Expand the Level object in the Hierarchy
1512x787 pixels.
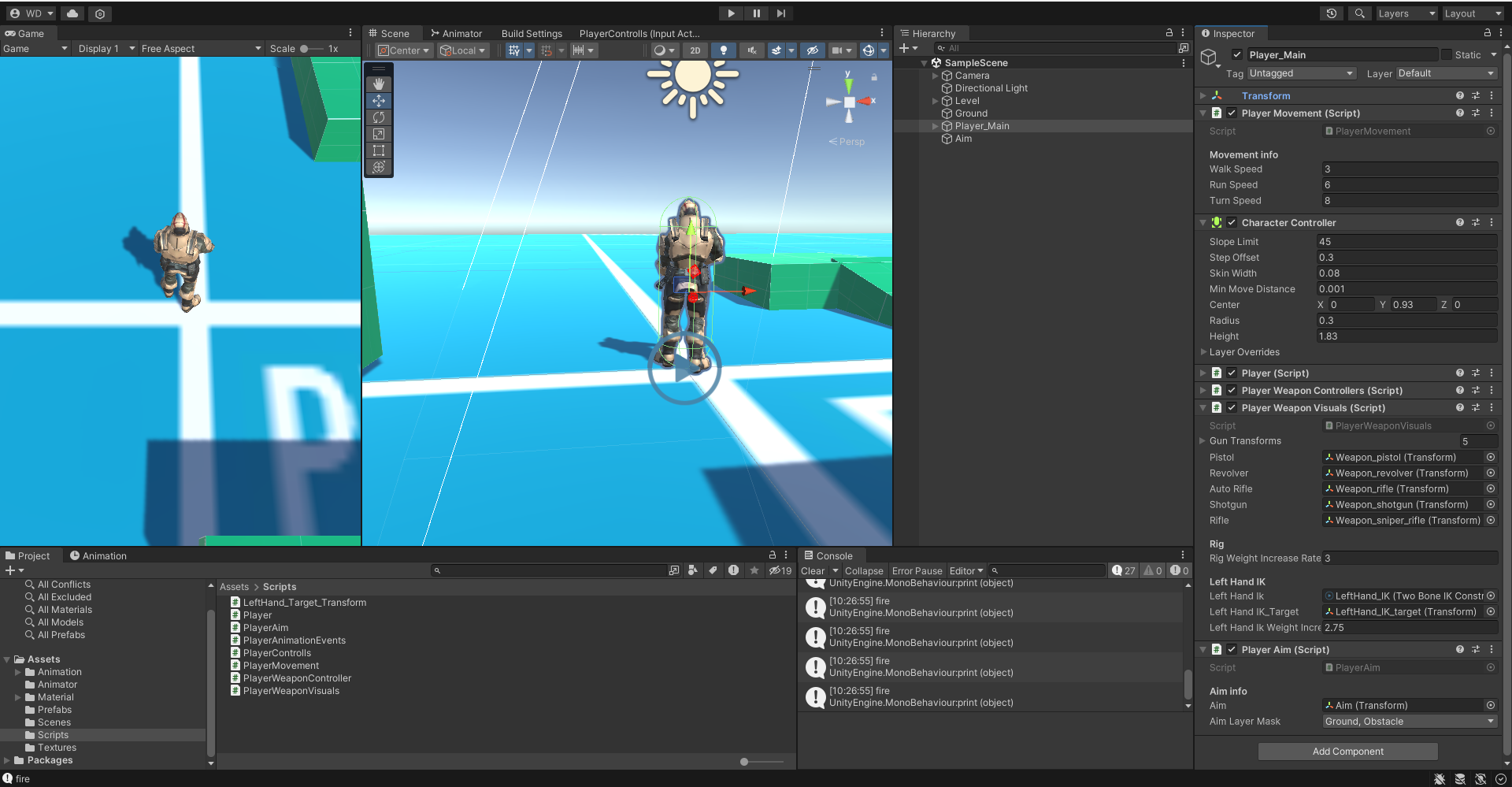click(x=936, y=101)
